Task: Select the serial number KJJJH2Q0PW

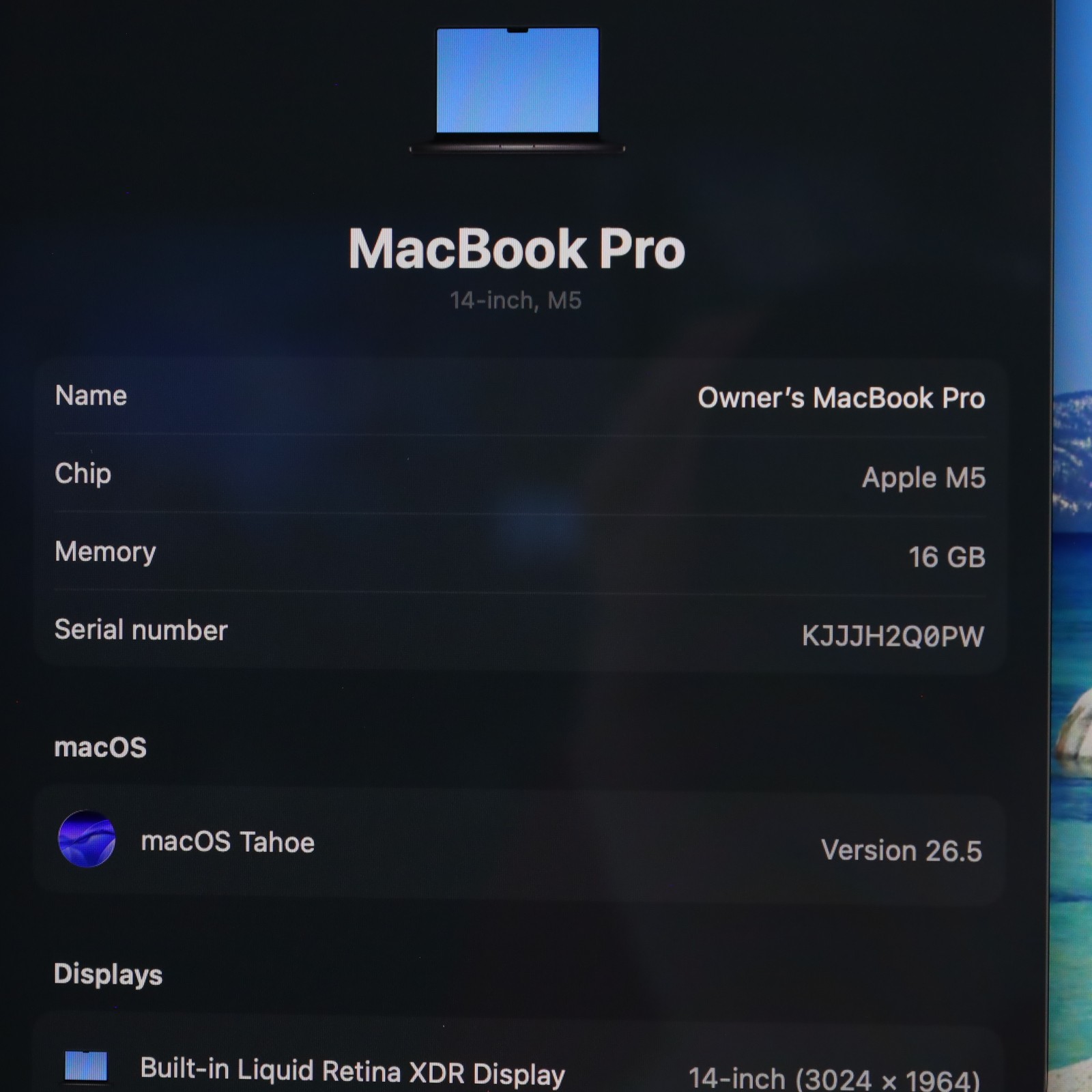Action: (893, 636)
